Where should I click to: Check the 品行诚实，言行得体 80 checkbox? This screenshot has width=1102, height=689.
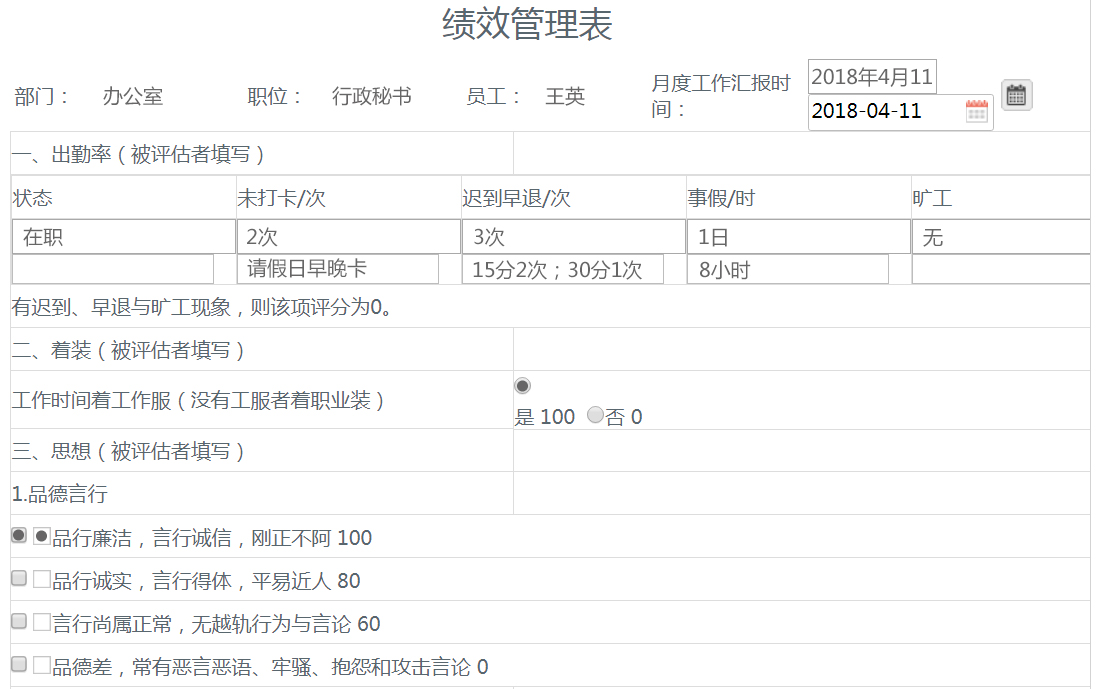(40, 577)
